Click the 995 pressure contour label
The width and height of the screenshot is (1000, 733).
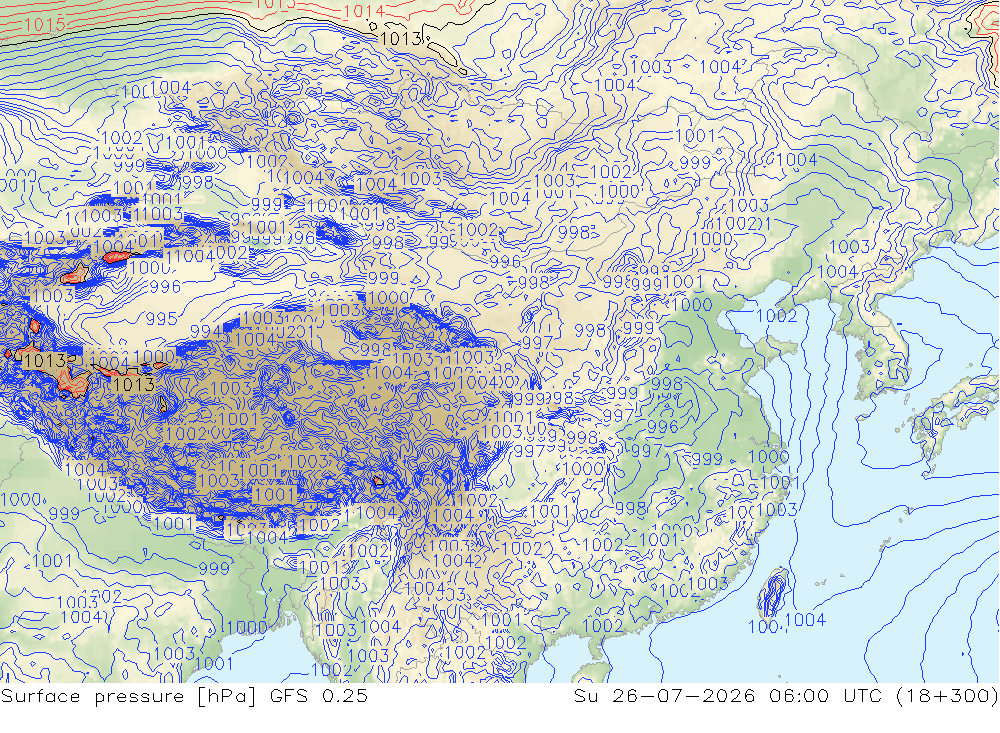161,318
